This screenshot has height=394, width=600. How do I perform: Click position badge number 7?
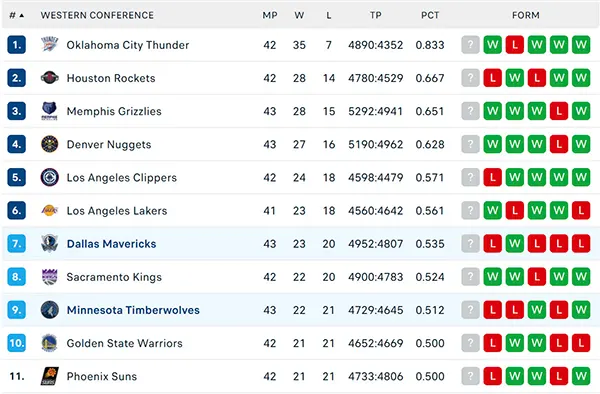[x=16, y=244]
